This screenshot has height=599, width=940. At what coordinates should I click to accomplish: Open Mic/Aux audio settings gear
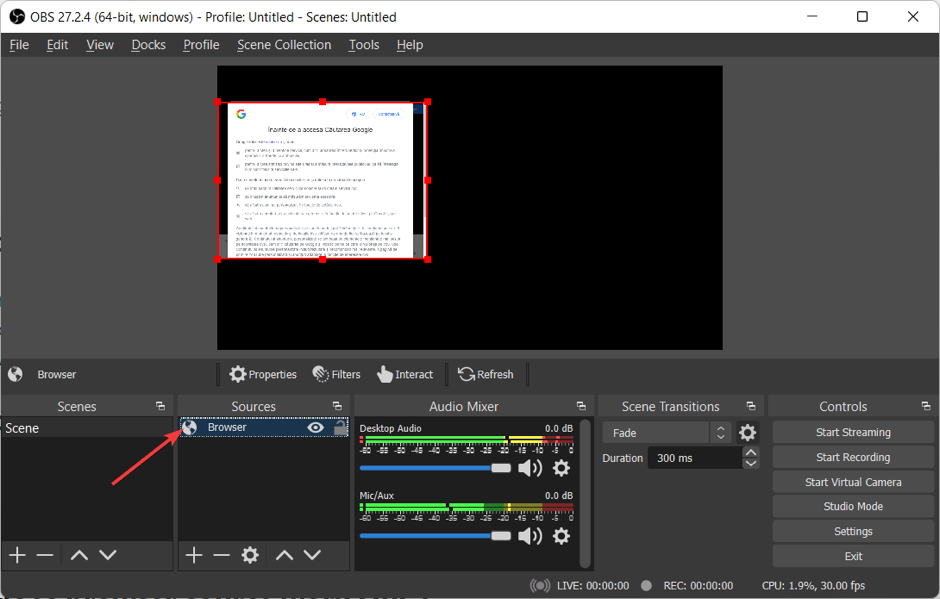[561, 536]
